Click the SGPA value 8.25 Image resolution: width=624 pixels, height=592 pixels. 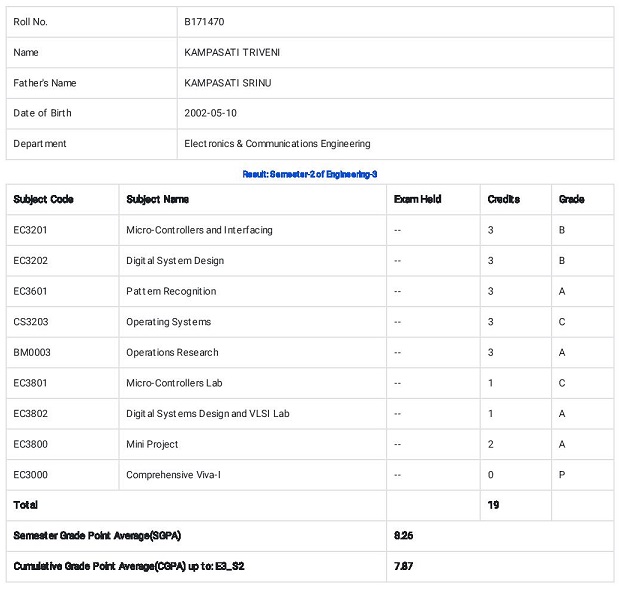(403, 536)
